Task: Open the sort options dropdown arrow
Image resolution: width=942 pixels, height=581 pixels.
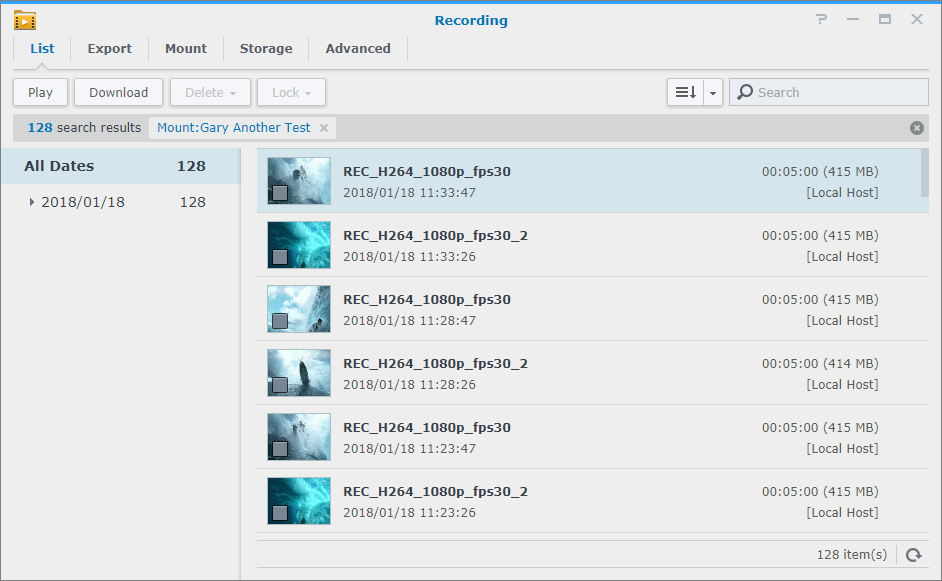Action: click(712, 91)
